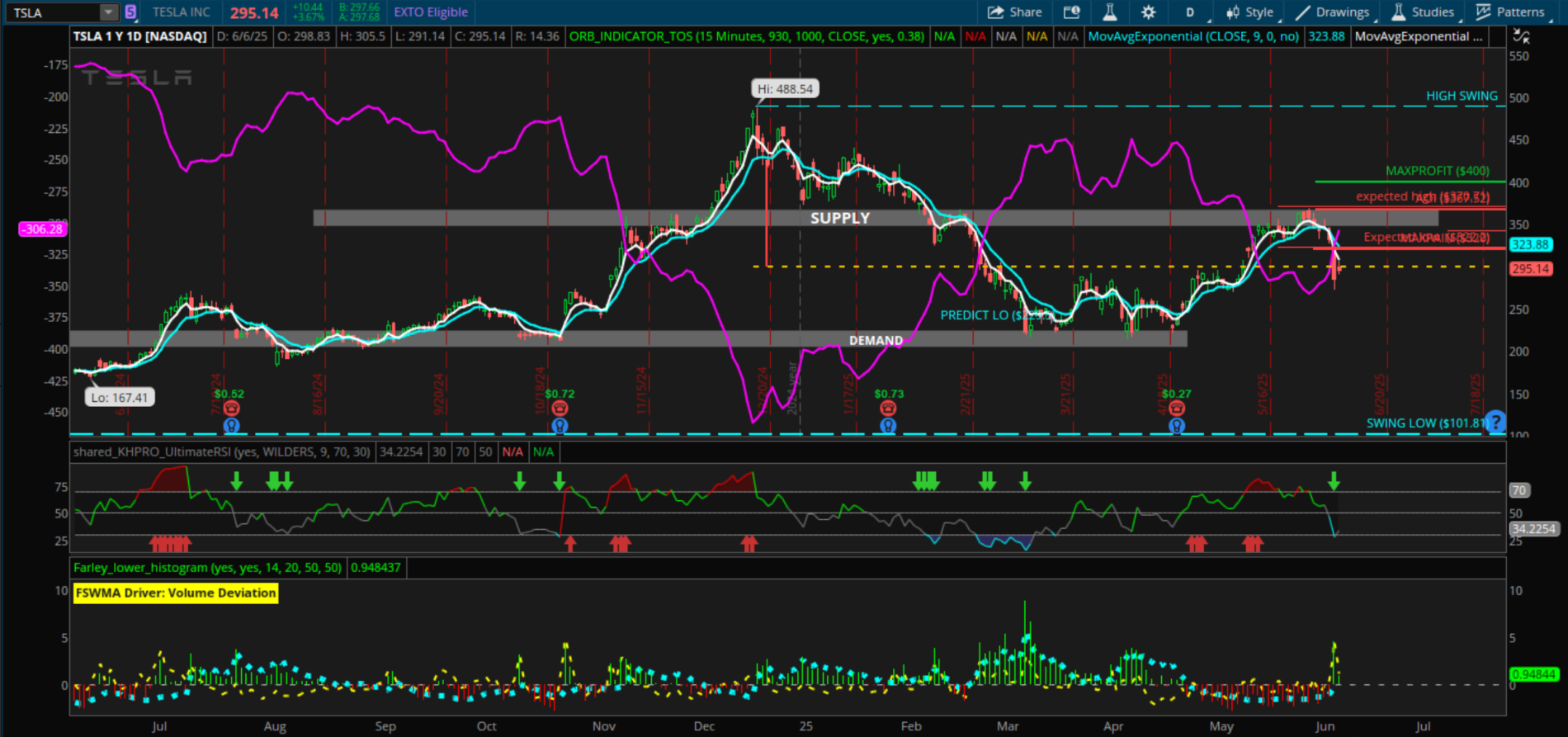Click the blue lightbulb icon below $0.27 earnings
Viewport: 1568px width, 737px height.
tap(1177, 426)
